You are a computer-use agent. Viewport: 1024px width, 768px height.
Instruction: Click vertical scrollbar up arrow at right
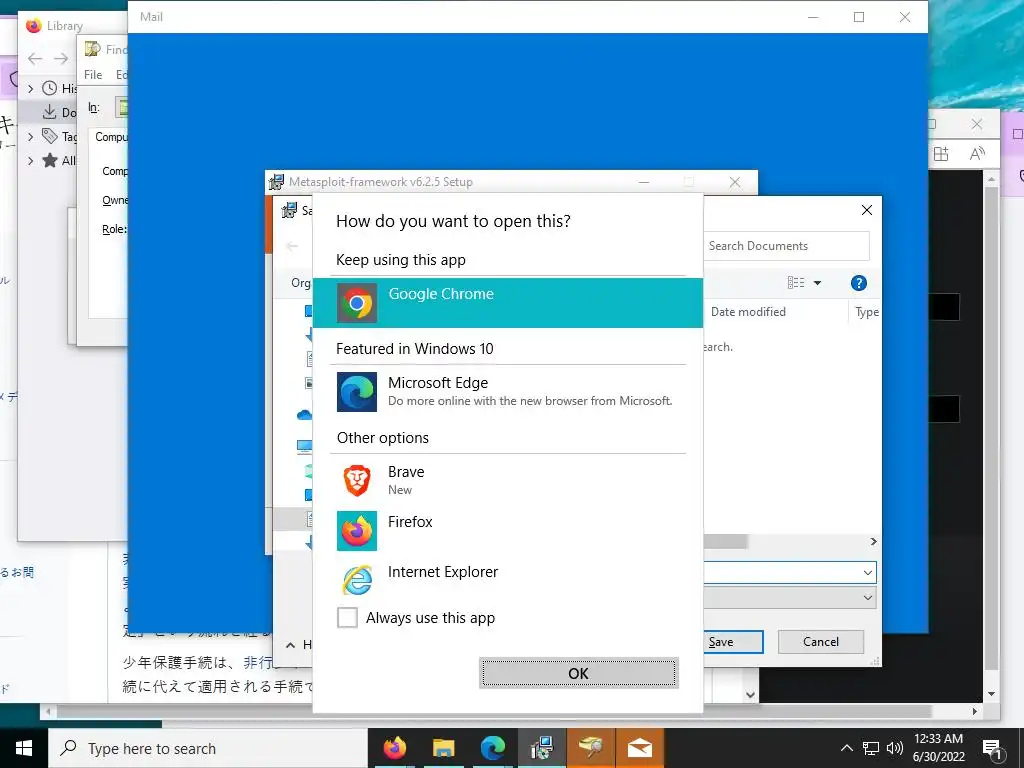[991, 178]
